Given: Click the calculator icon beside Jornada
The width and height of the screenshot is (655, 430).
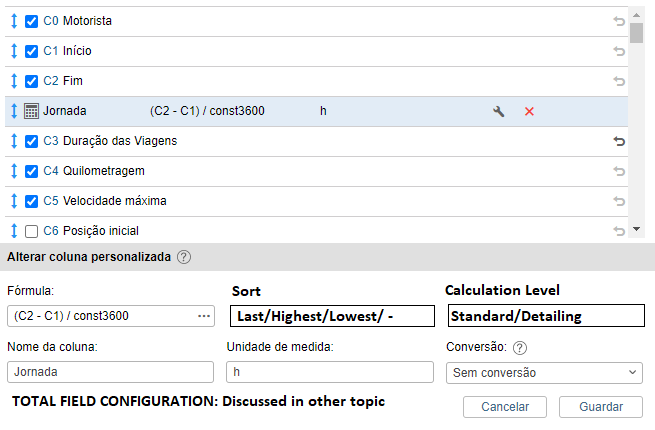Looking at the screenshot, I should click(31, 111).
